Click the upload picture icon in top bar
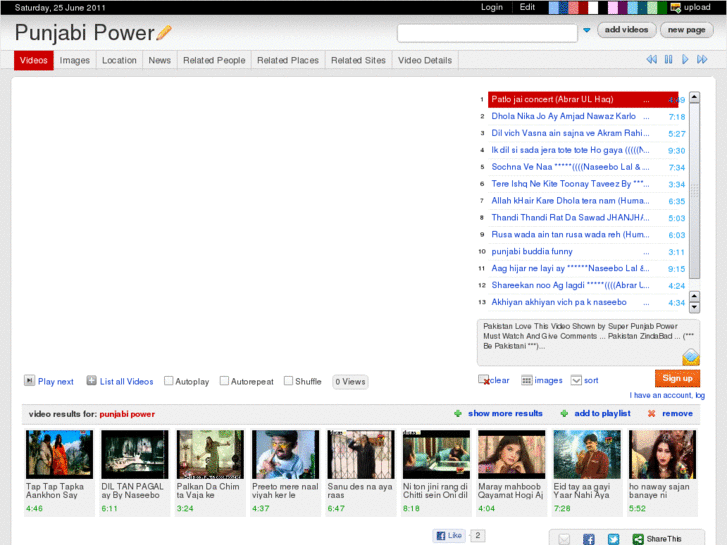This screenshot has width=727, height=545. tap(676, 7)
